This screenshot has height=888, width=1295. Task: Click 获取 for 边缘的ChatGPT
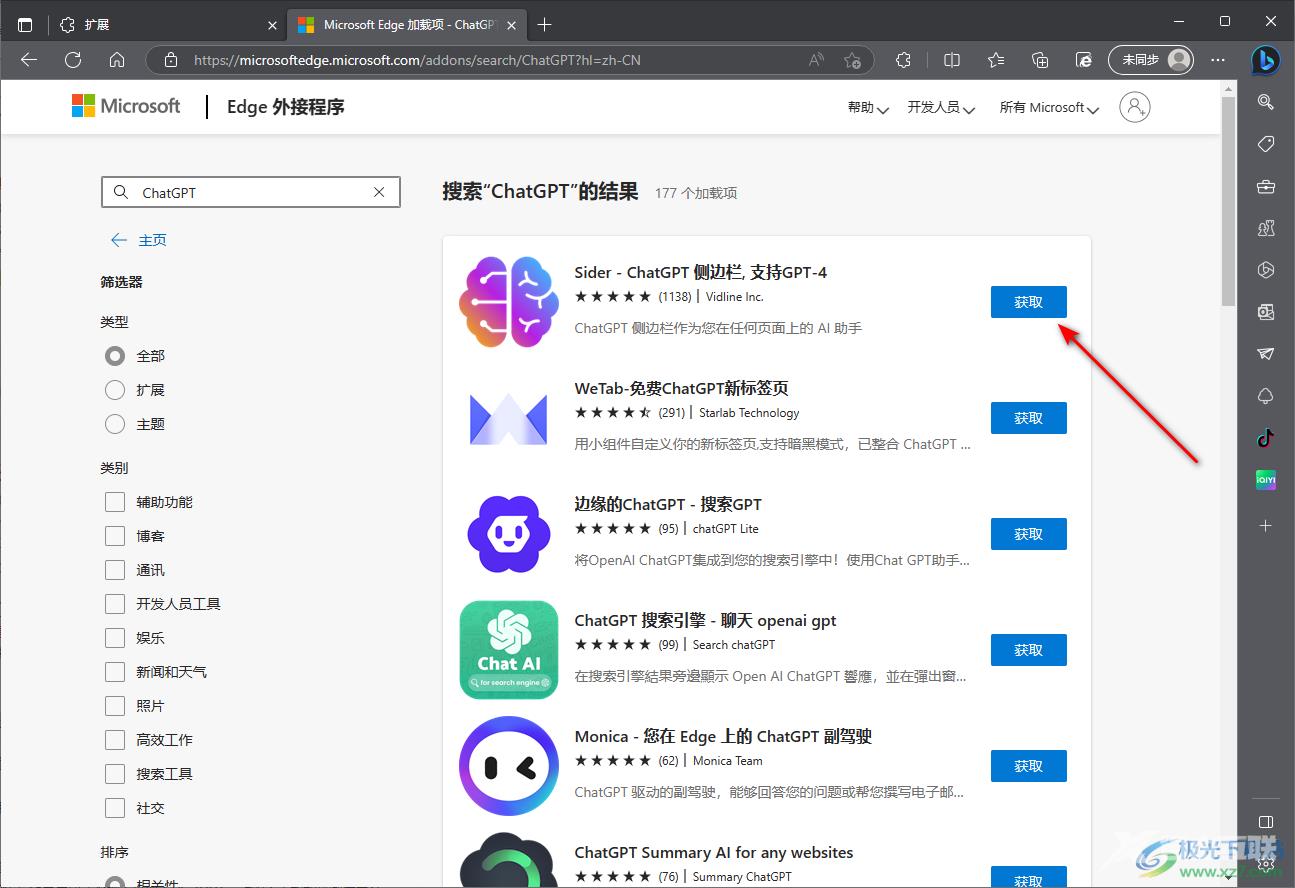click(1028, 534)
